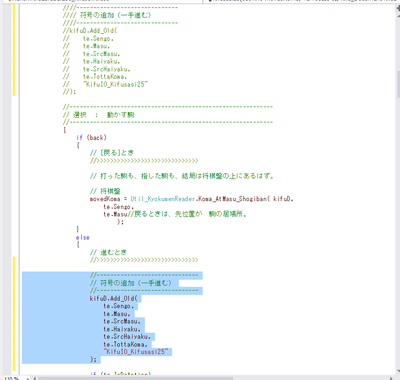Click the commented //kifuD.Add_Old( line
This screenshot has width=400, height=380.
(x=90, y=31)
